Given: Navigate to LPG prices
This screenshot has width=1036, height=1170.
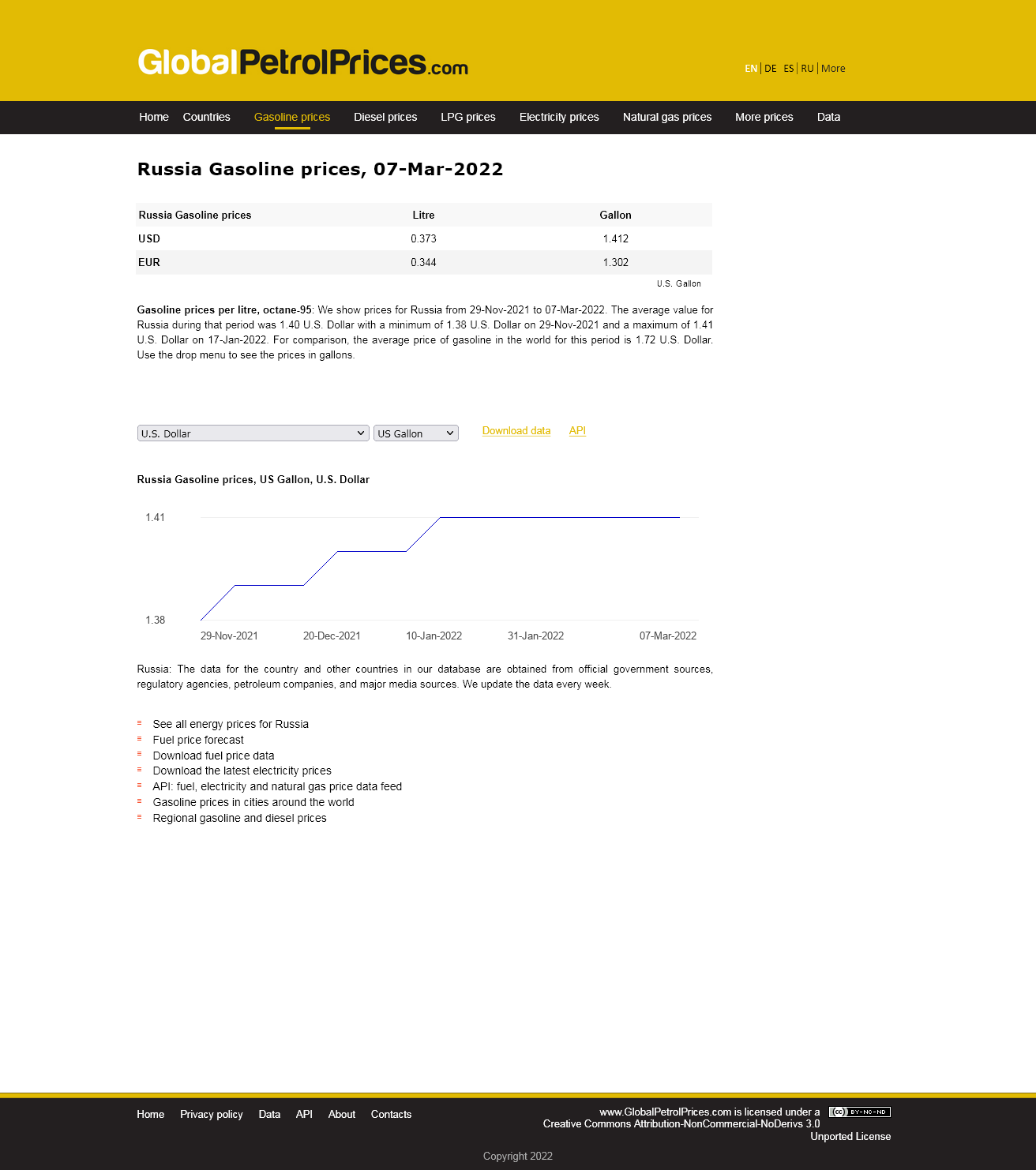Looking at the screenshot, I should point(468,117).
